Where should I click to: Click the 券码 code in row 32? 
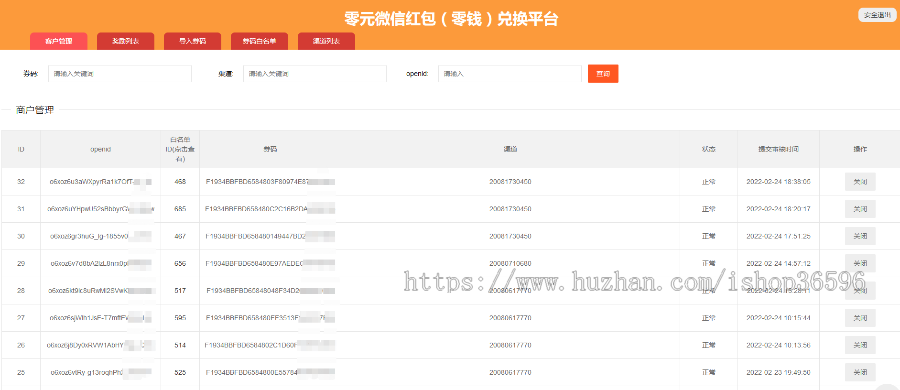coord(270,182)
